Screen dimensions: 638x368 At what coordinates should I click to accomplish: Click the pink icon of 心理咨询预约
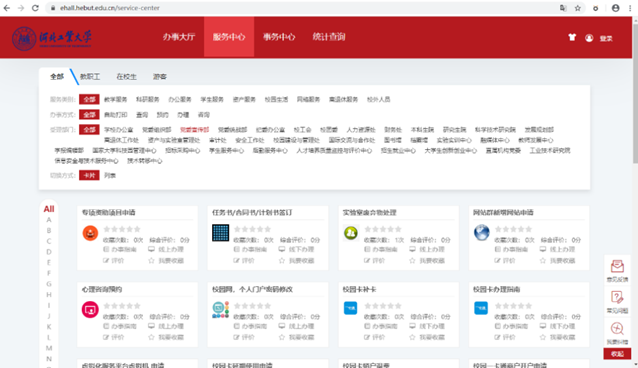pos(90,310)
